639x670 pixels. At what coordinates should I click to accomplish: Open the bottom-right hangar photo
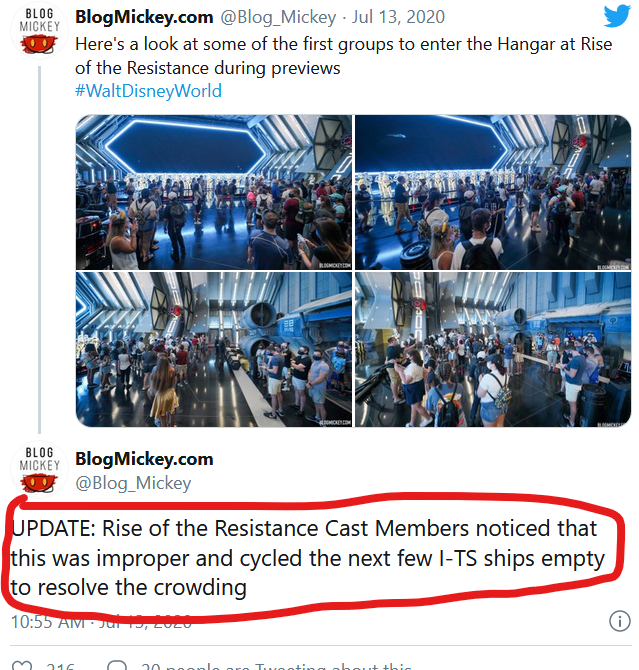(493, 349)
